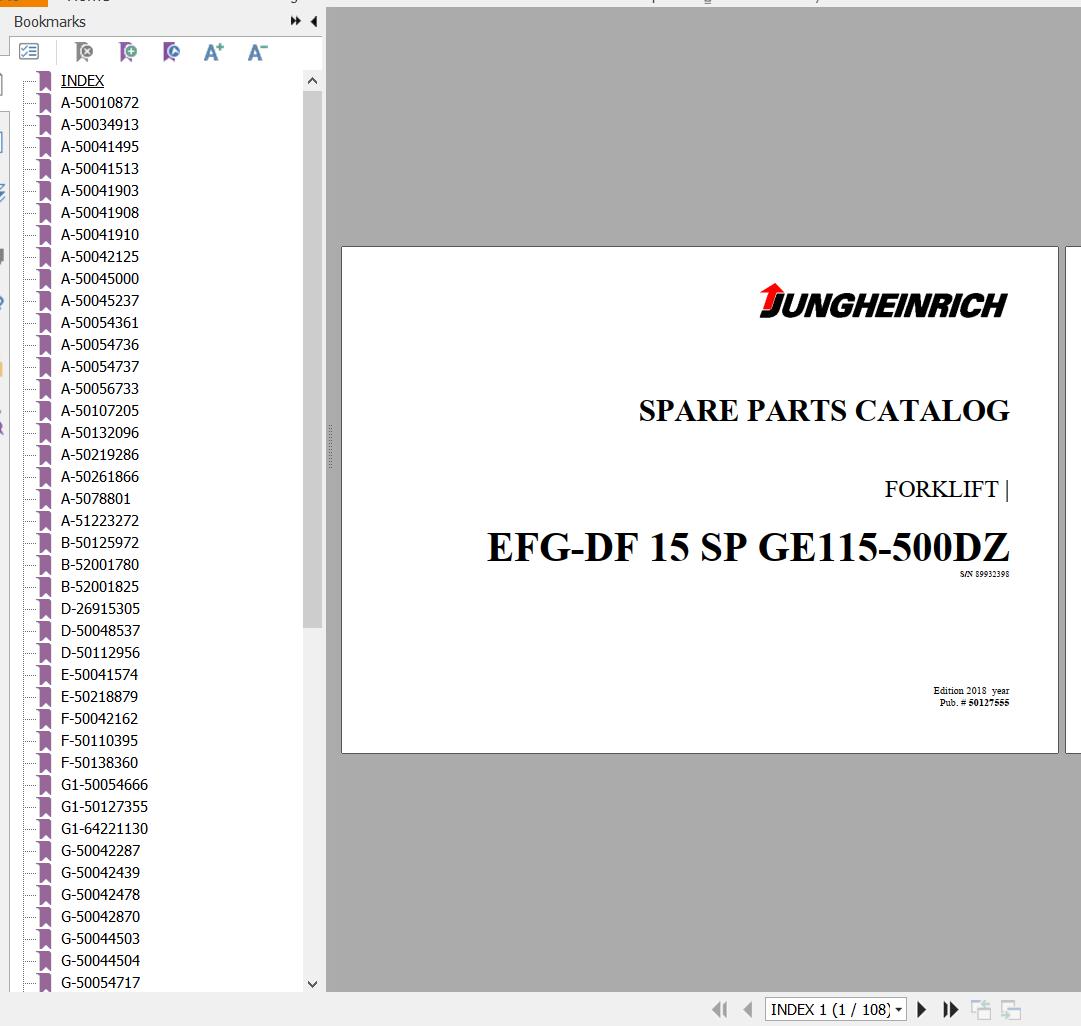Viewport: 1081px width, 1026px height.
Task: Go to bookmark A-50045237
Action: [x=100, y=301]
